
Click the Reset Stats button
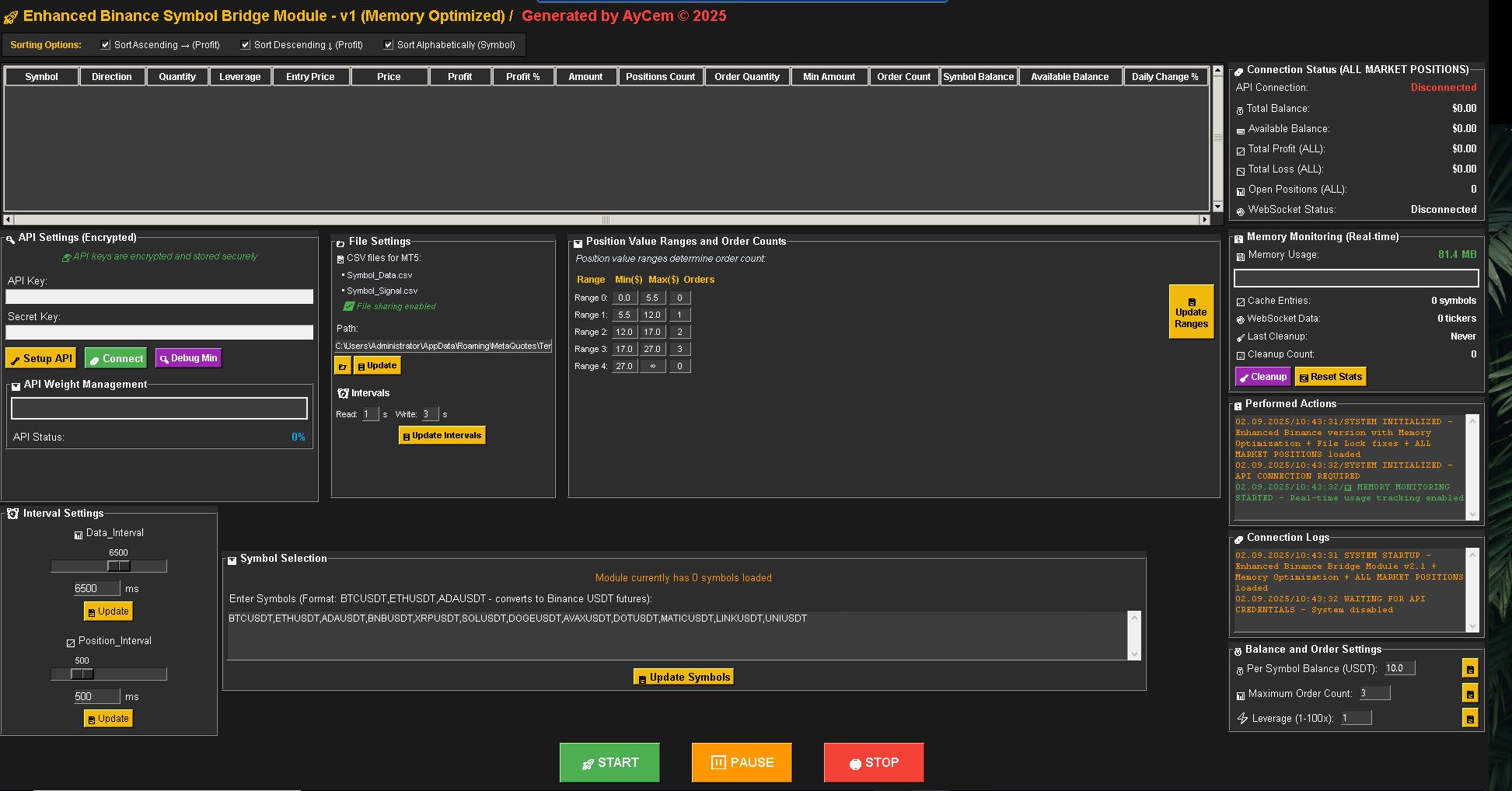tap(1331, 377)
